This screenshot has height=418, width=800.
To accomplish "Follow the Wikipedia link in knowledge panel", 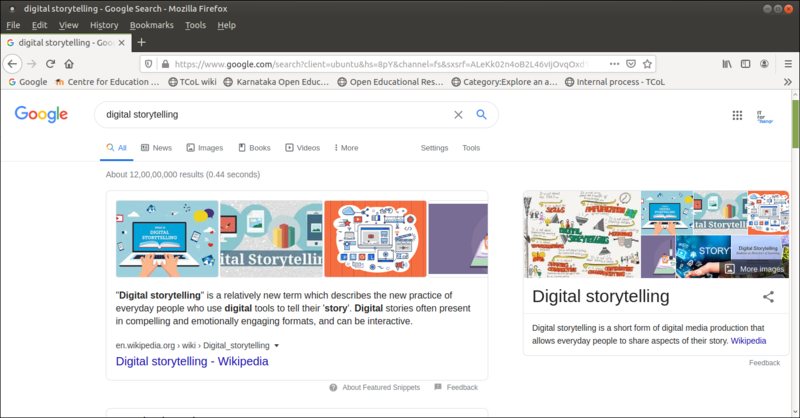I will (748, 340).
